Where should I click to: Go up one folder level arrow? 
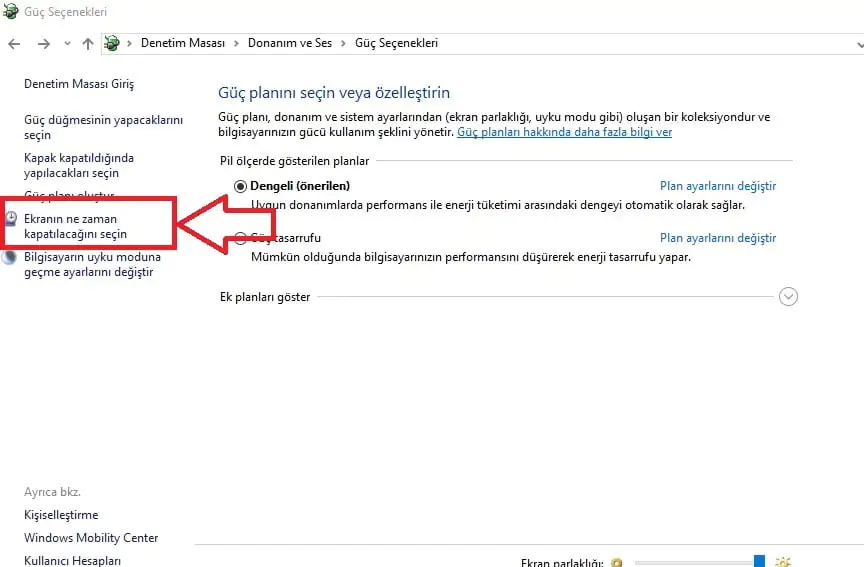[x=88, y=44]
